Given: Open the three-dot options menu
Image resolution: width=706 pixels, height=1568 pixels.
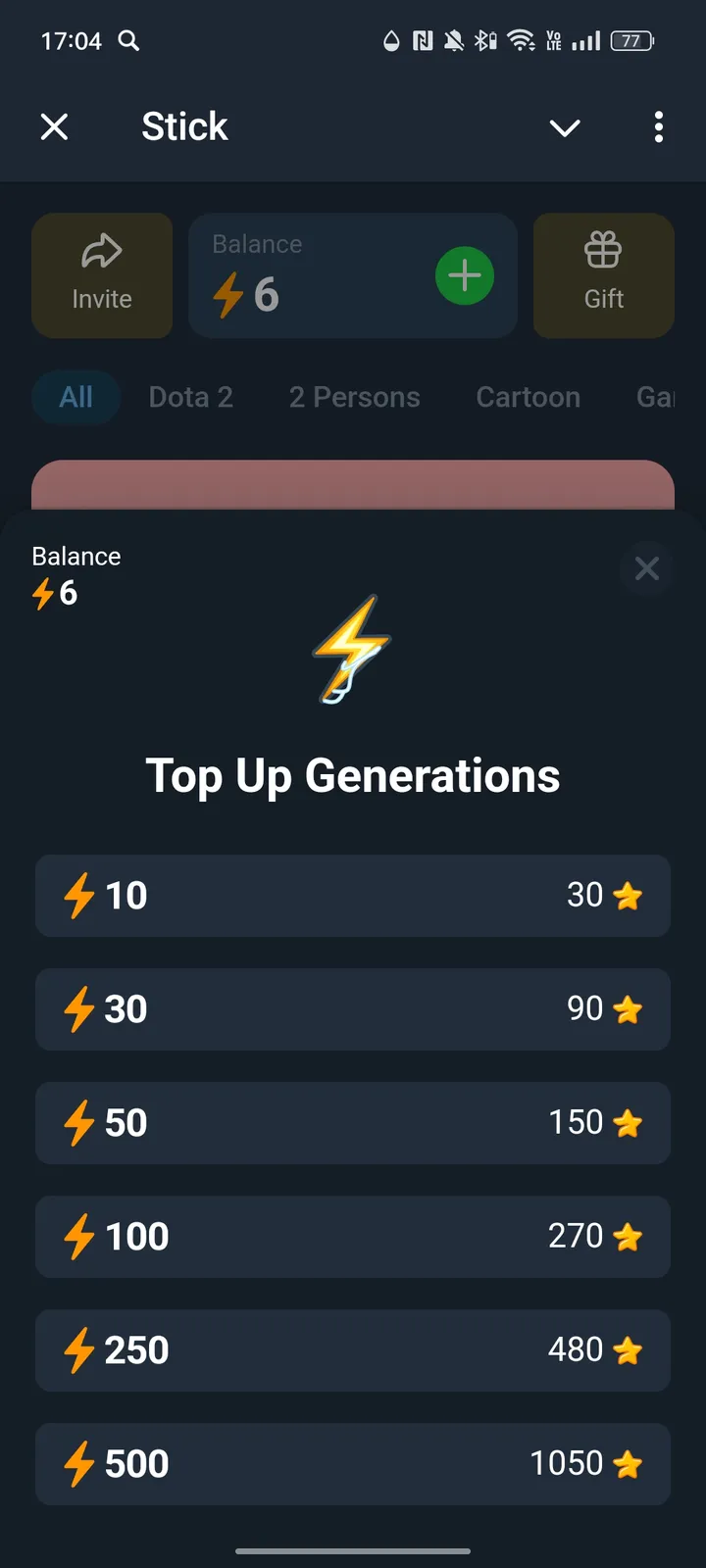Looking at the screenshot, I should (658, 126).
